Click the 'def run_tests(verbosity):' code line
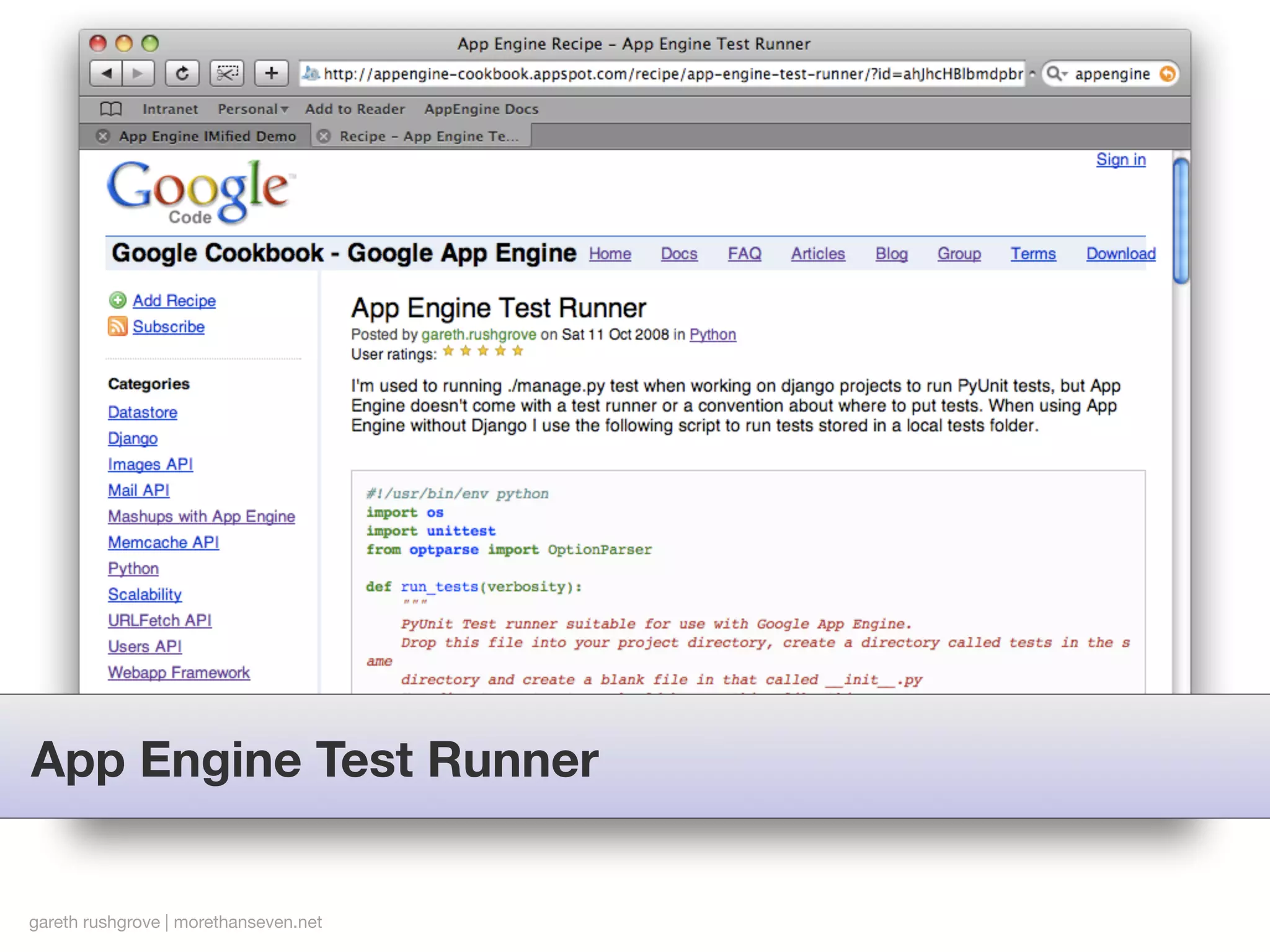 coord(474,587)
